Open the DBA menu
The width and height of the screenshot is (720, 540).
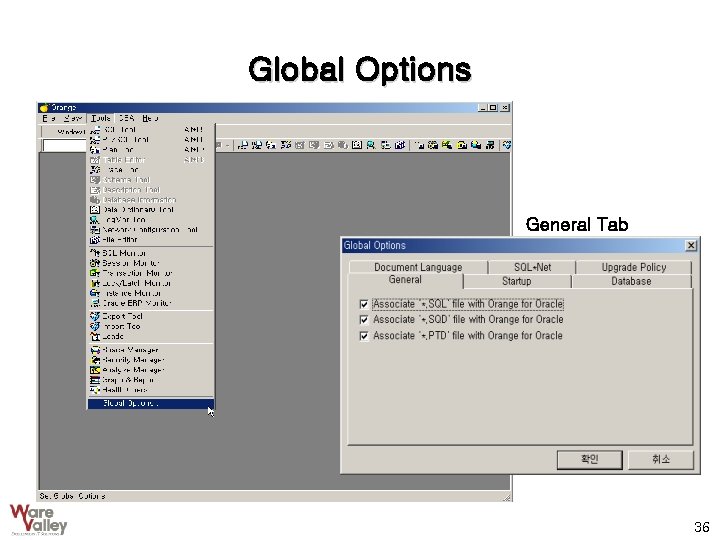(126, 118)
